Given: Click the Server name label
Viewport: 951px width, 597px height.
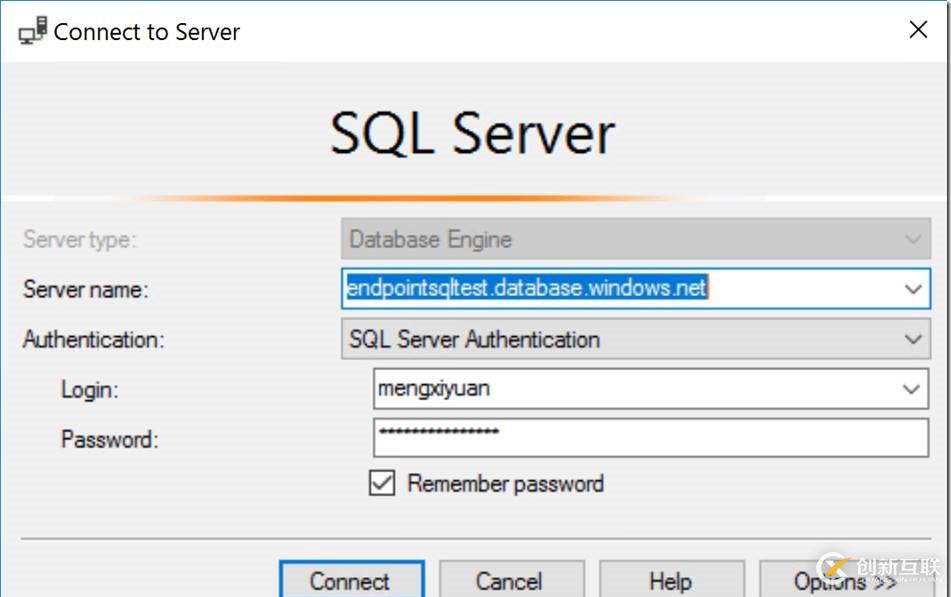Looking at the screenshot, I should pos(86,289).
